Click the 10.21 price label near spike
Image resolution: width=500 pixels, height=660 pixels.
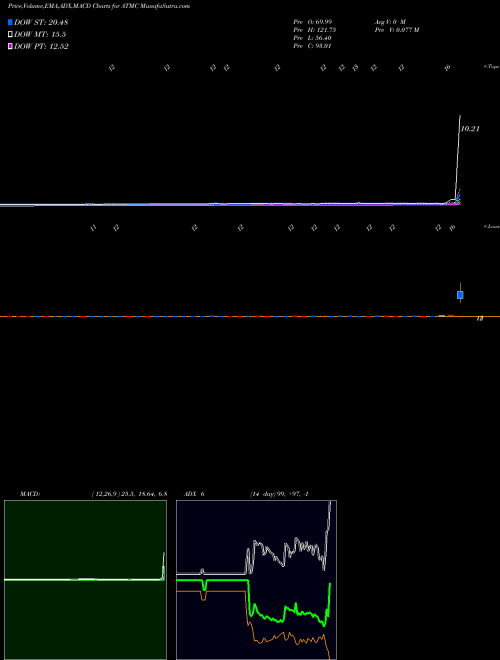470,129
